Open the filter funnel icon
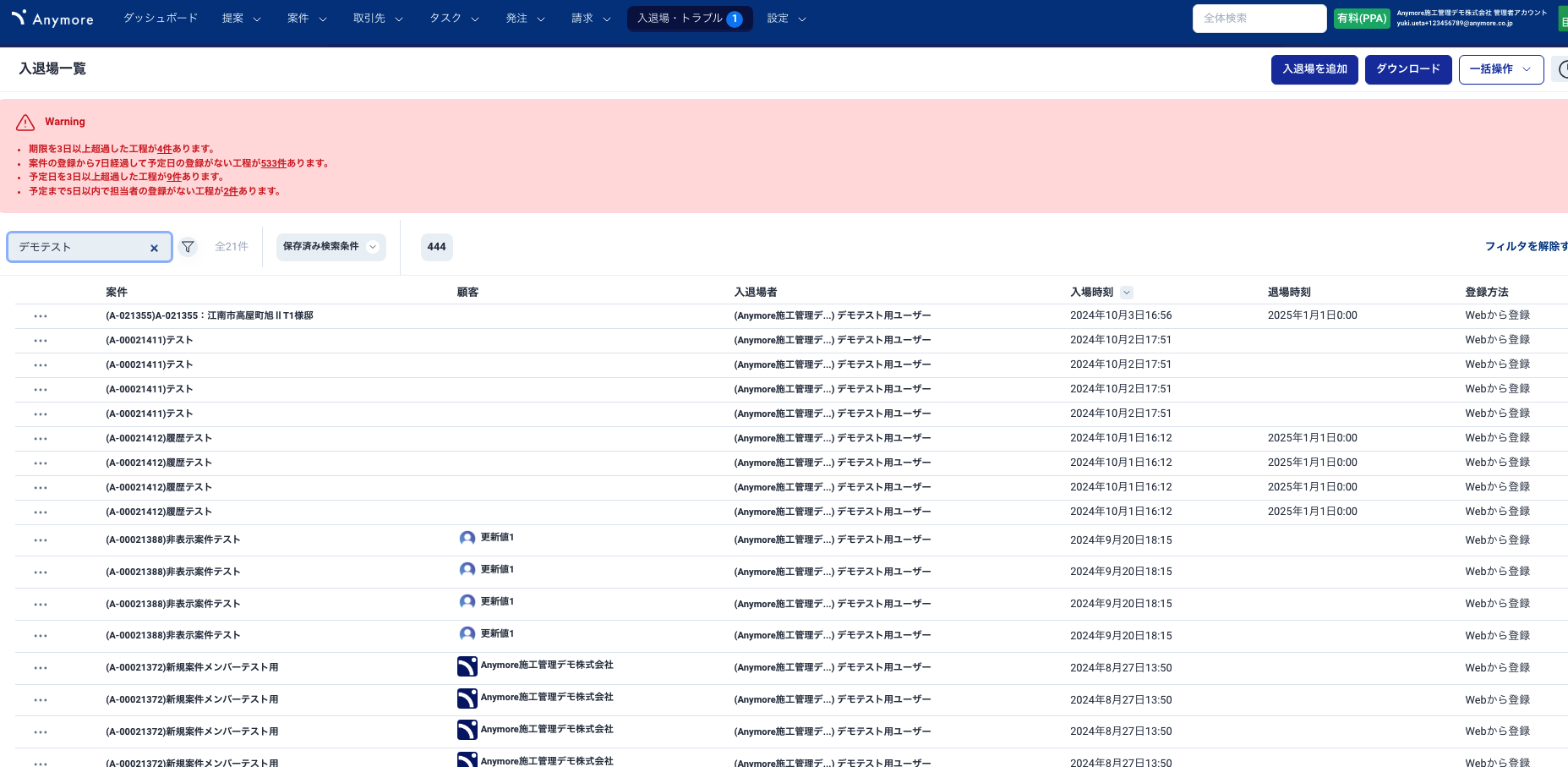This screenshot has width=1568, height=767. click(x=188, y=247)
